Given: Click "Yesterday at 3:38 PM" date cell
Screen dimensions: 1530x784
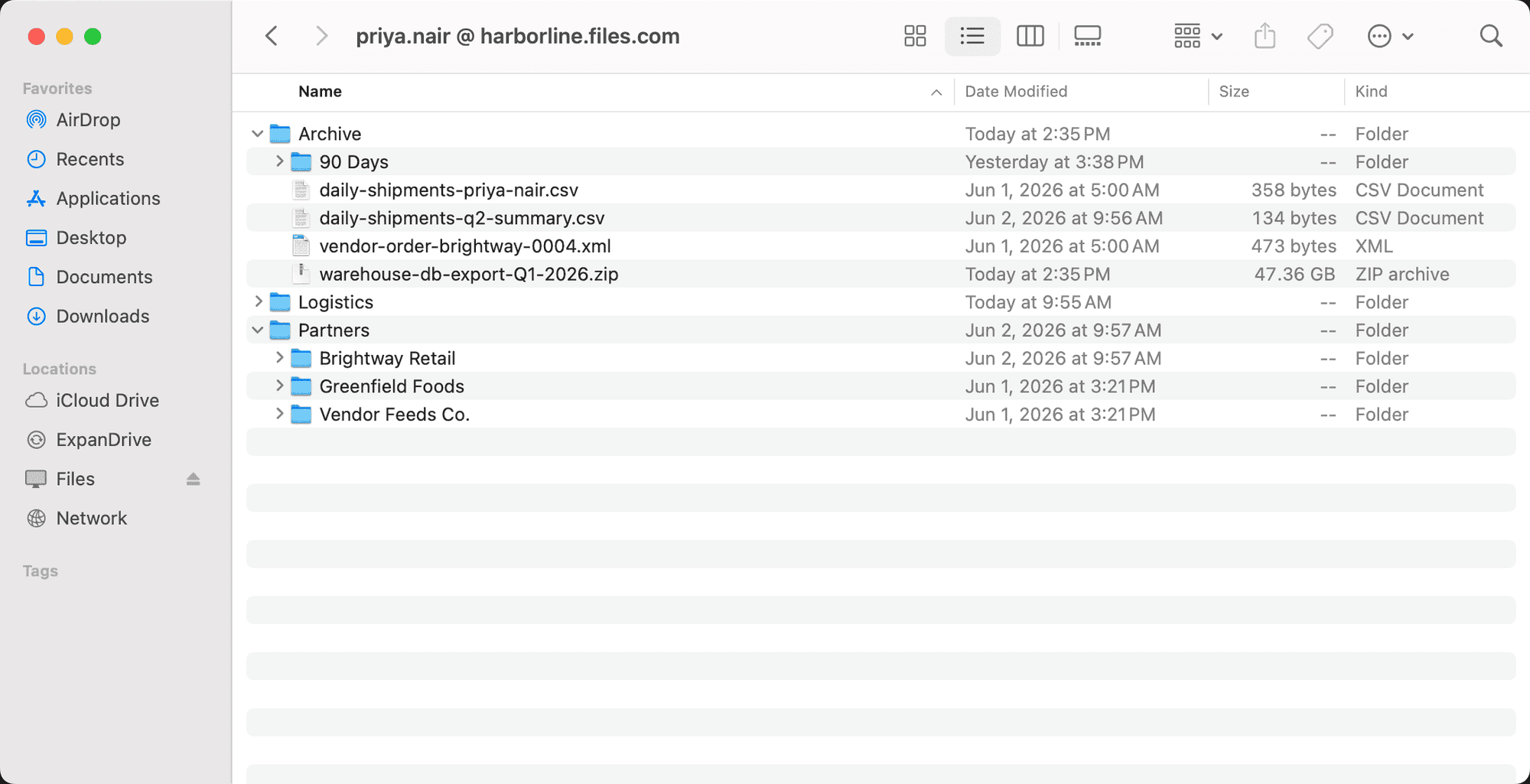Looking at the screenshot, I should [1054, 162].
